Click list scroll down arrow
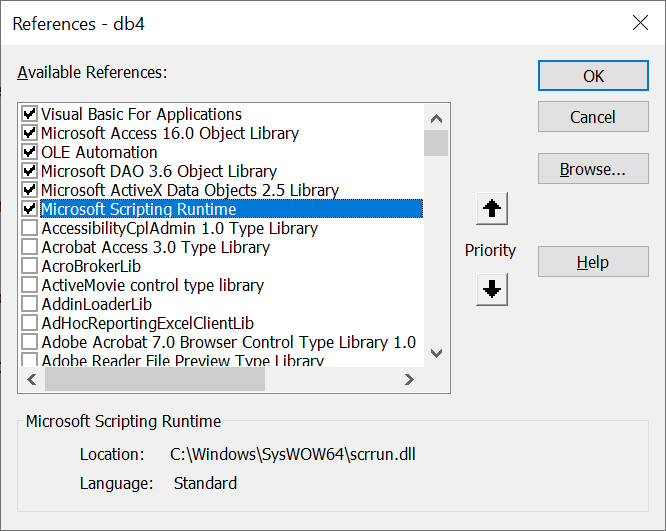The height and width of the screenshot is (531, 666). (436, 353)
